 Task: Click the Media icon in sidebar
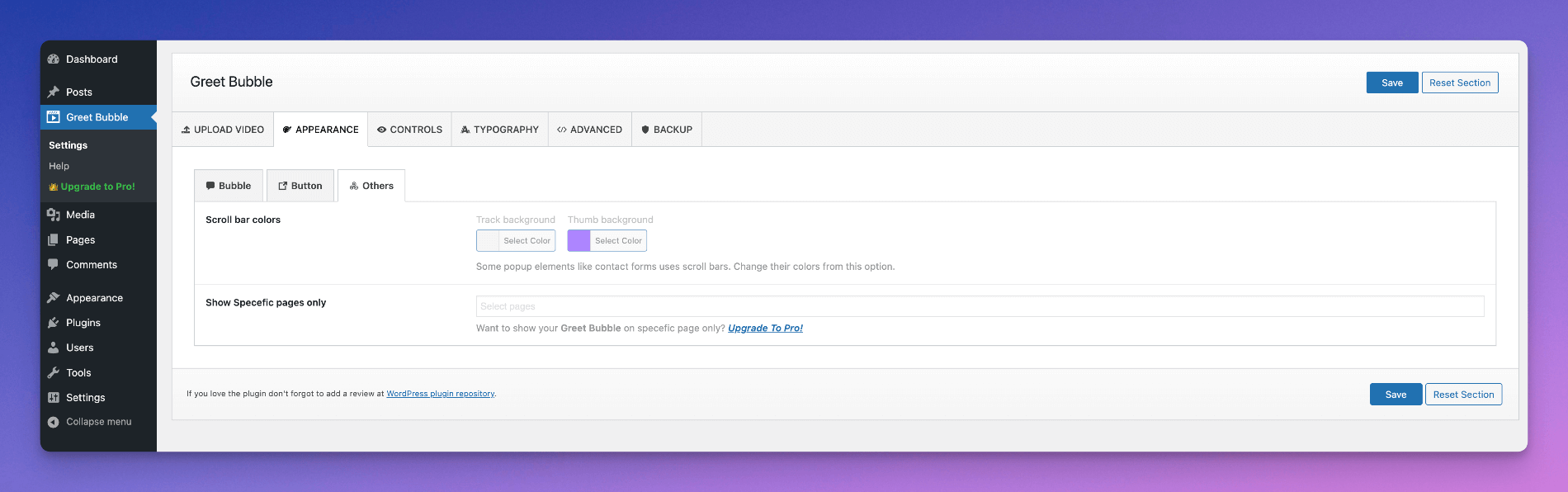(x=54, y=215)
